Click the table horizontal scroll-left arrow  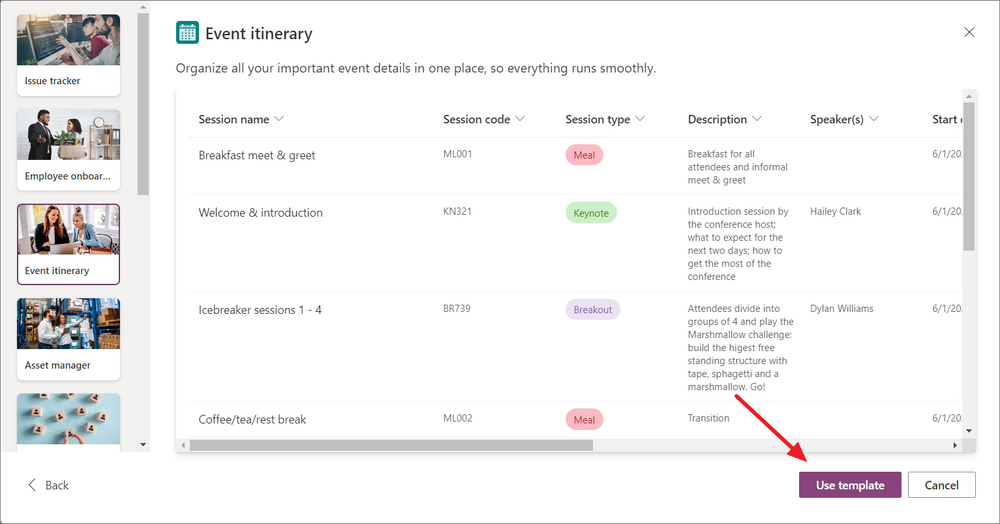tap(183, 445)
